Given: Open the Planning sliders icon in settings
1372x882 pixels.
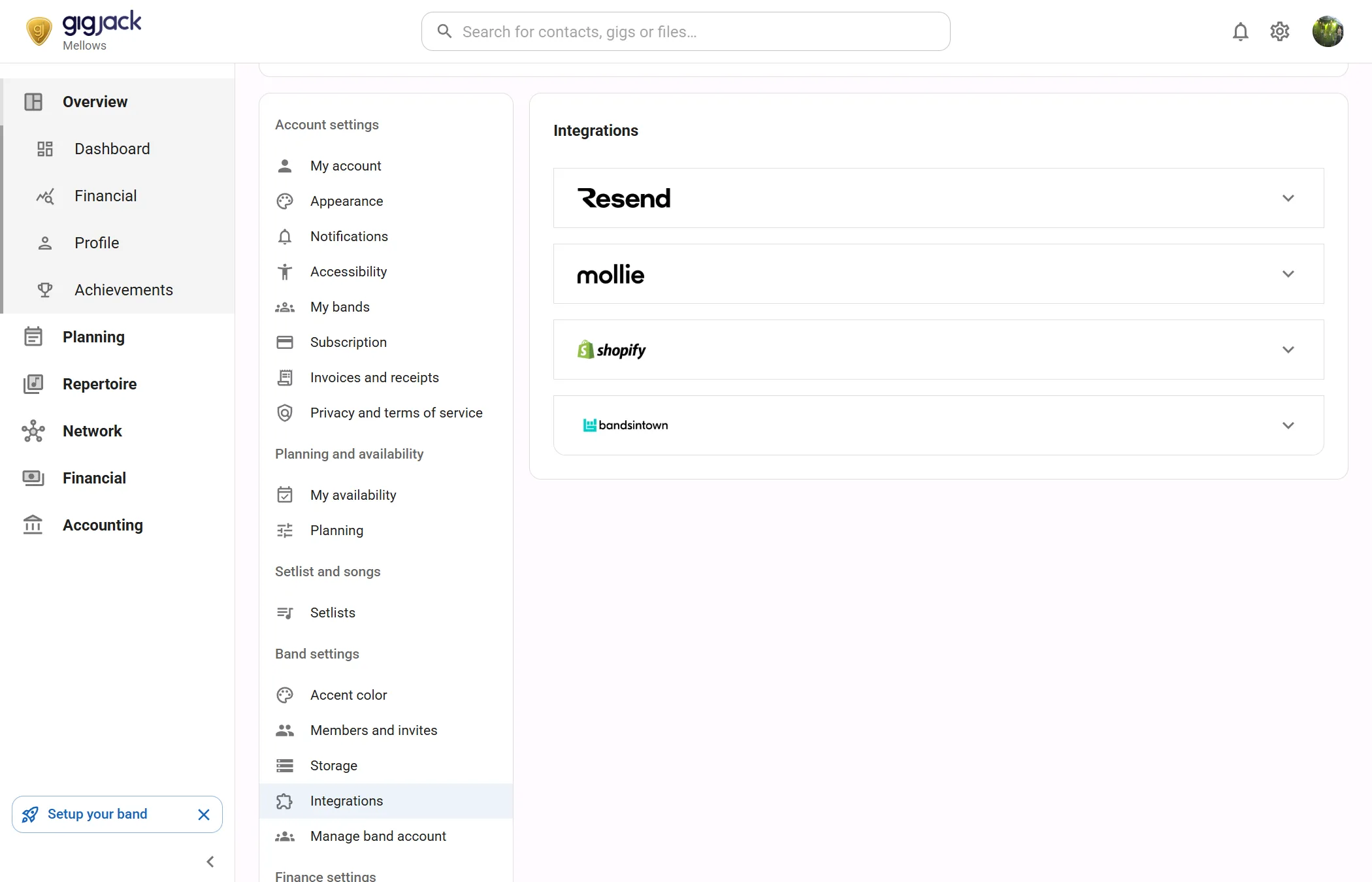Looking at the screenshot, I should [285, 531].
